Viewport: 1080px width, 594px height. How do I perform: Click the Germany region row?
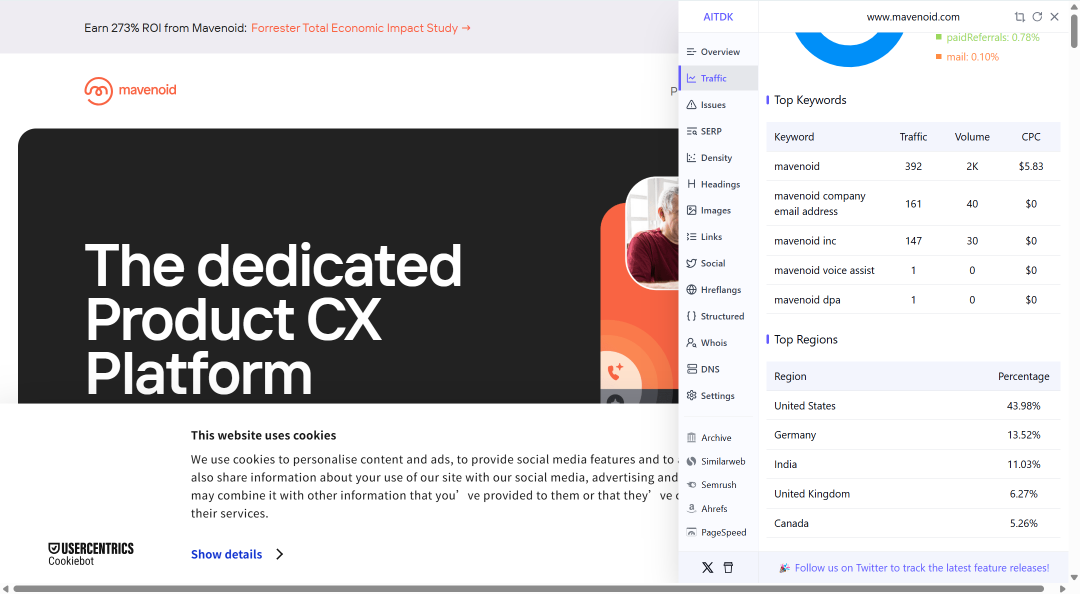point(913,435)
